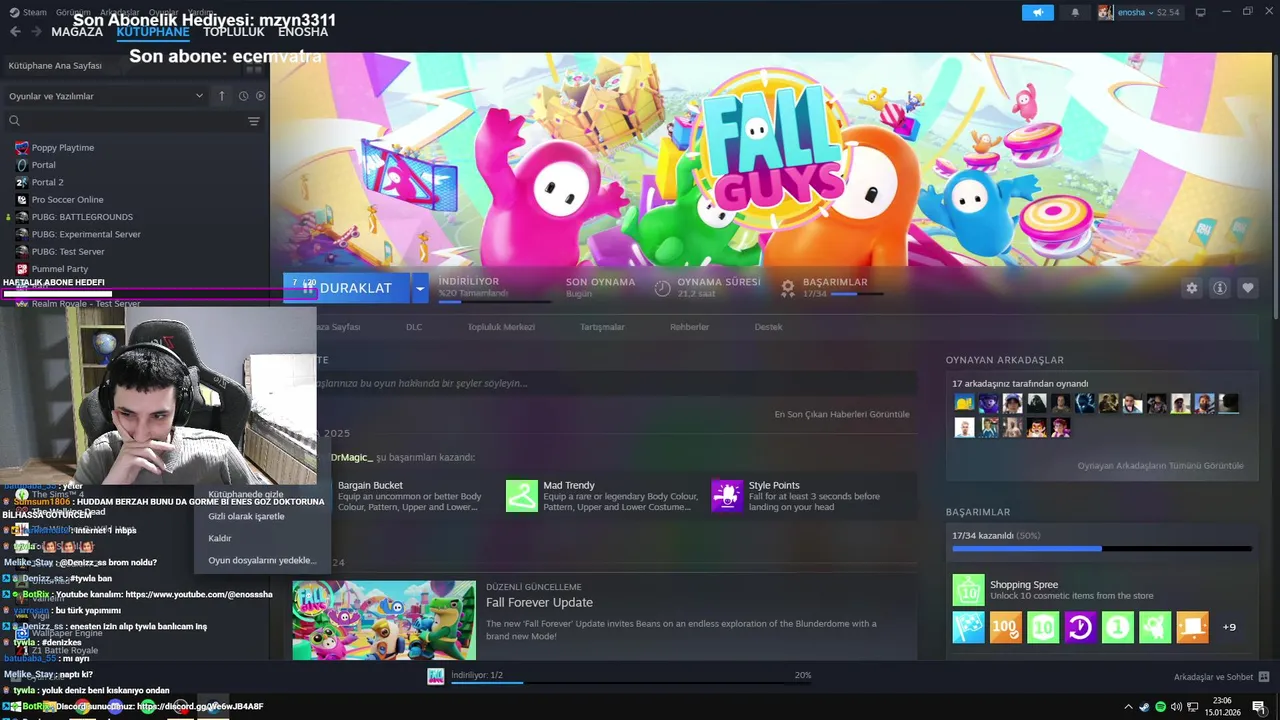This screenshot has width=1280, height=720.
Task: Open the Topluluk Merkezi tab
Action: click(501, 327)
